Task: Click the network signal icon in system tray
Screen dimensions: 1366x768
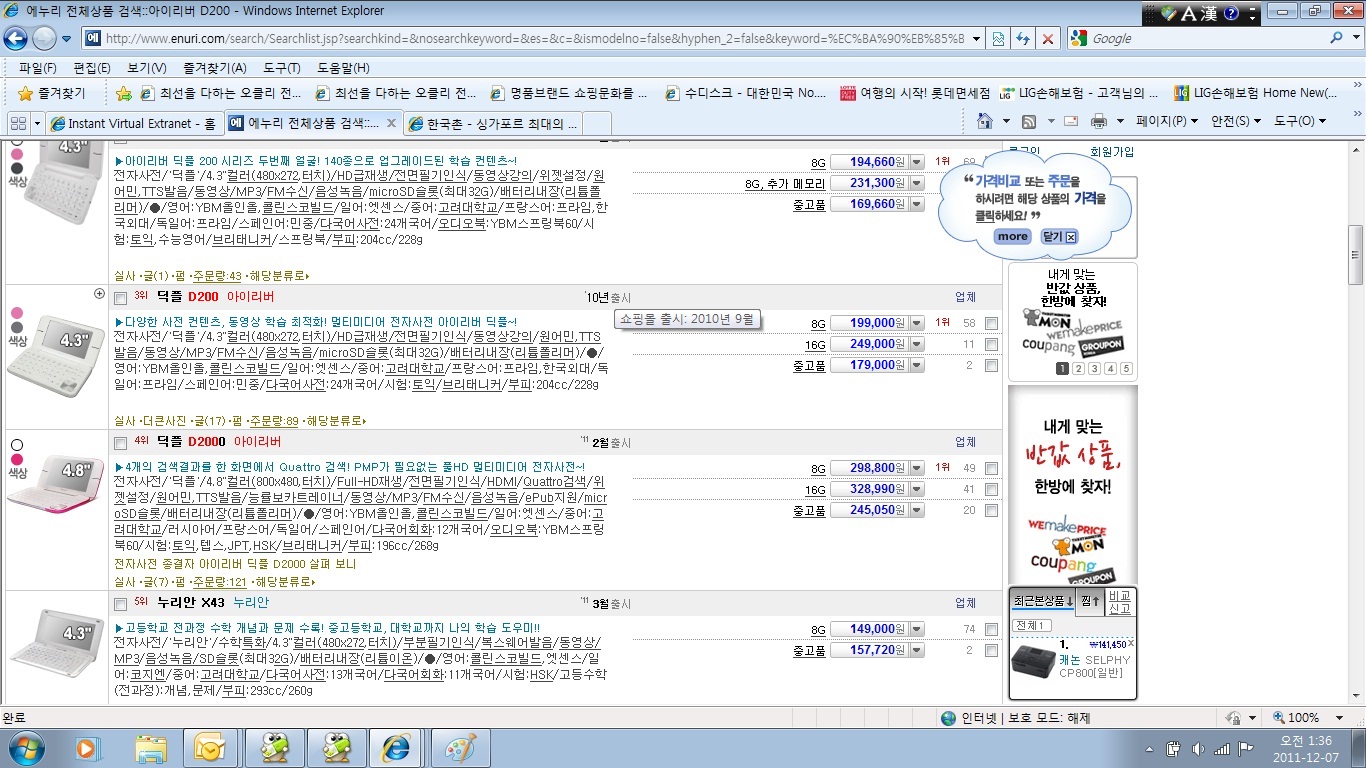Action: coord(1222,748)
